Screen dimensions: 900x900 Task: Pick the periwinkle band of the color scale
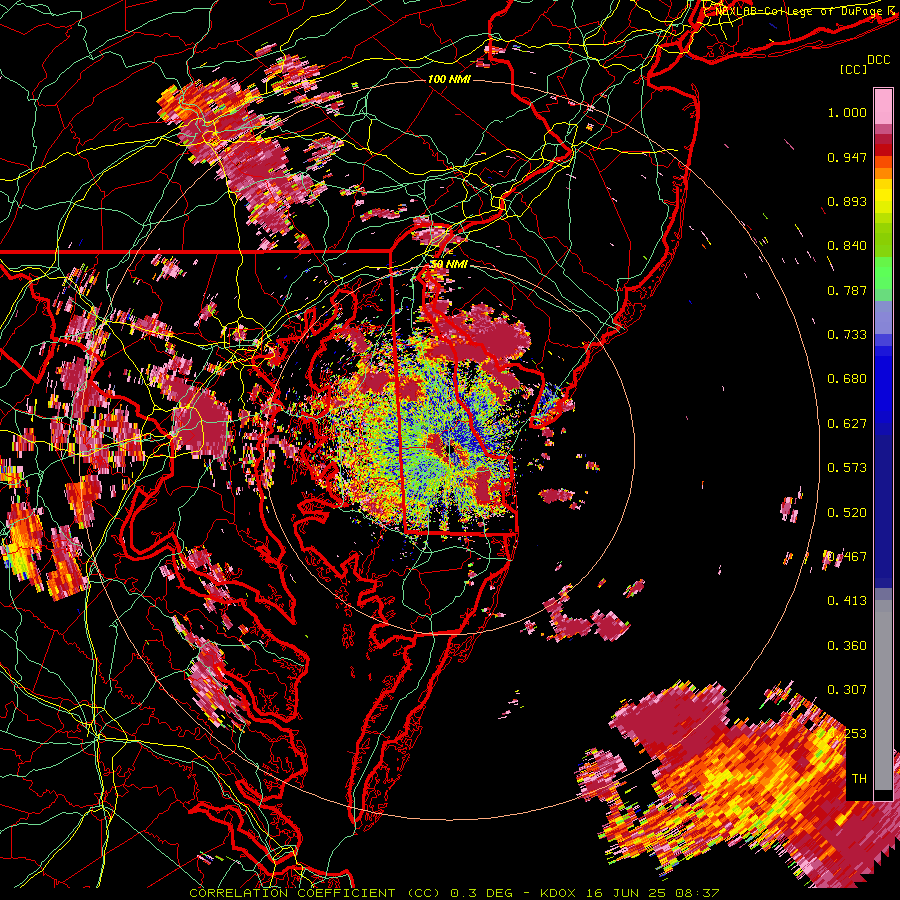point(883,318)
